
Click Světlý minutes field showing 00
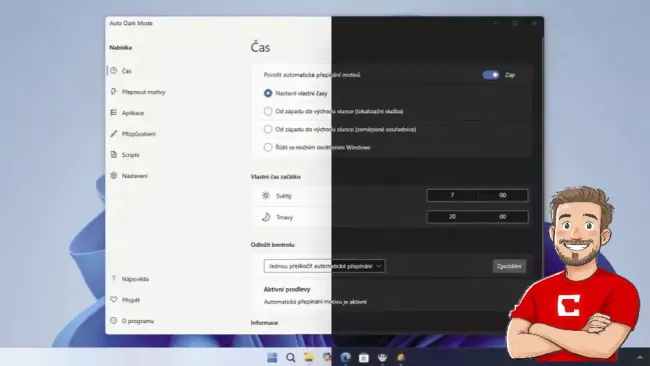[502, 195]
